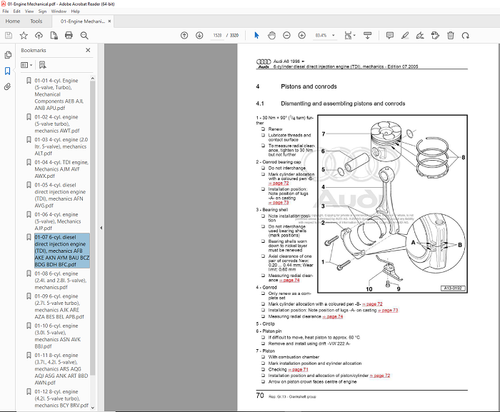Follow page 73 link in Conrod installation position
This screenshot has height=412, width=500.
[388, 310]
